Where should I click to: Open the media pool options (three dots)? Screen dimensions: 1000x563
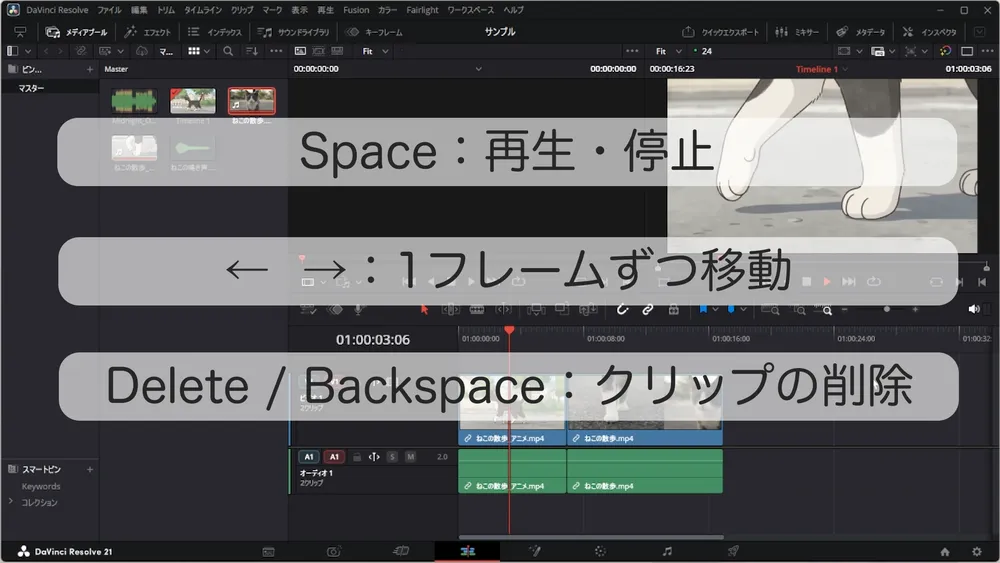tap(276, 51)
